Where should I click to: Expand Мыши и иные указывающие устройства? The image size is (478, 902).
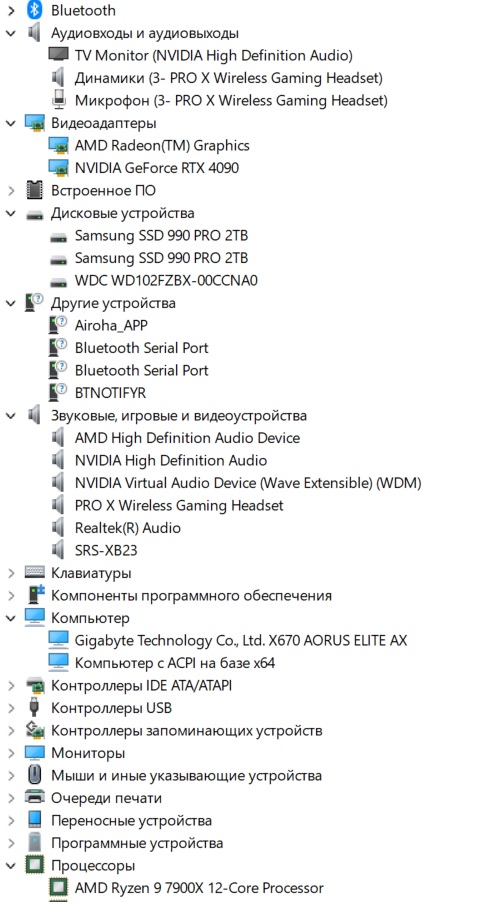click(10, 775)
